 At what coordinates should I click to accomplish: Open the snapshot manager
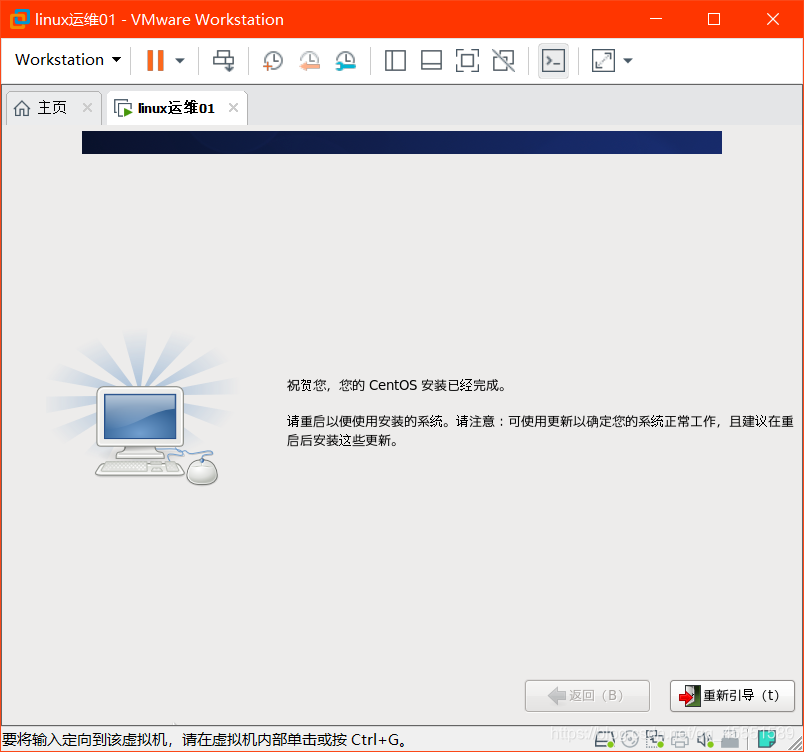coord(346,60)
